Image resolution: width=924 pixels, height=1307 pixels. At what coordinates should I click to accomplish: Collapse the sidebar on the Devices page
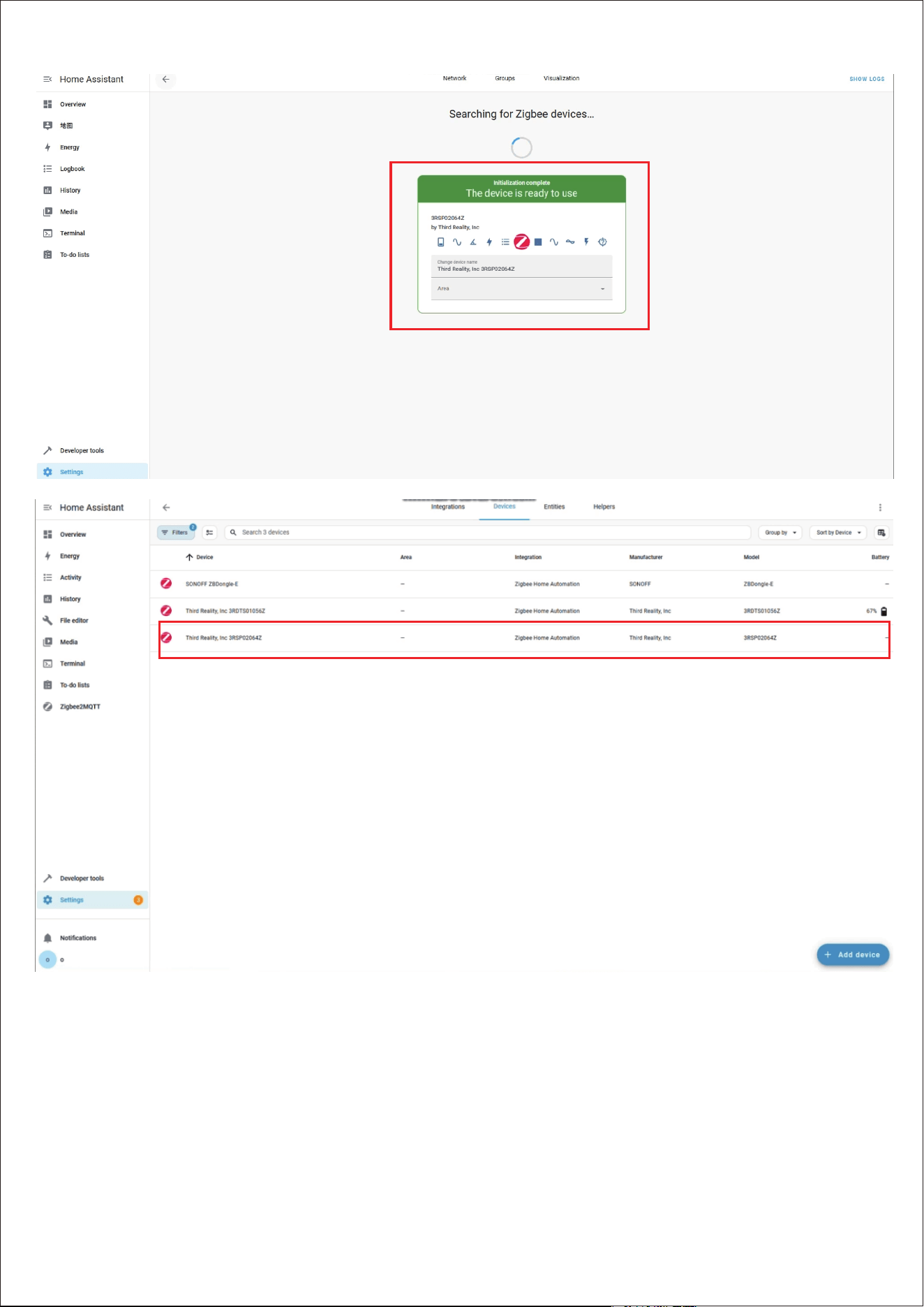pos(47,508)
